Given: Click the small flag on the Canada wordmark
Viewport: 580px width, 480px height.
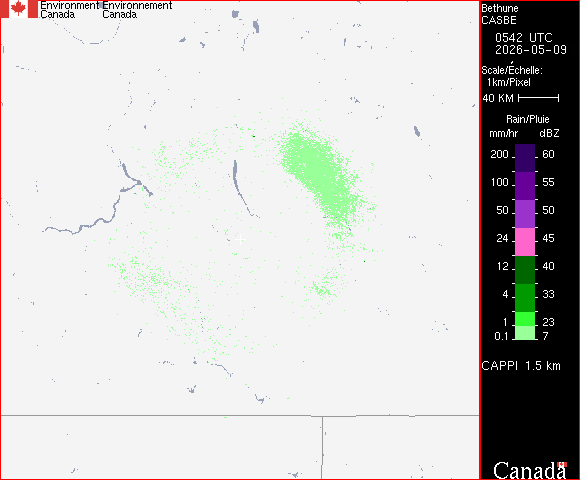Looking at the screenshot, I should (x=562, y=464).
